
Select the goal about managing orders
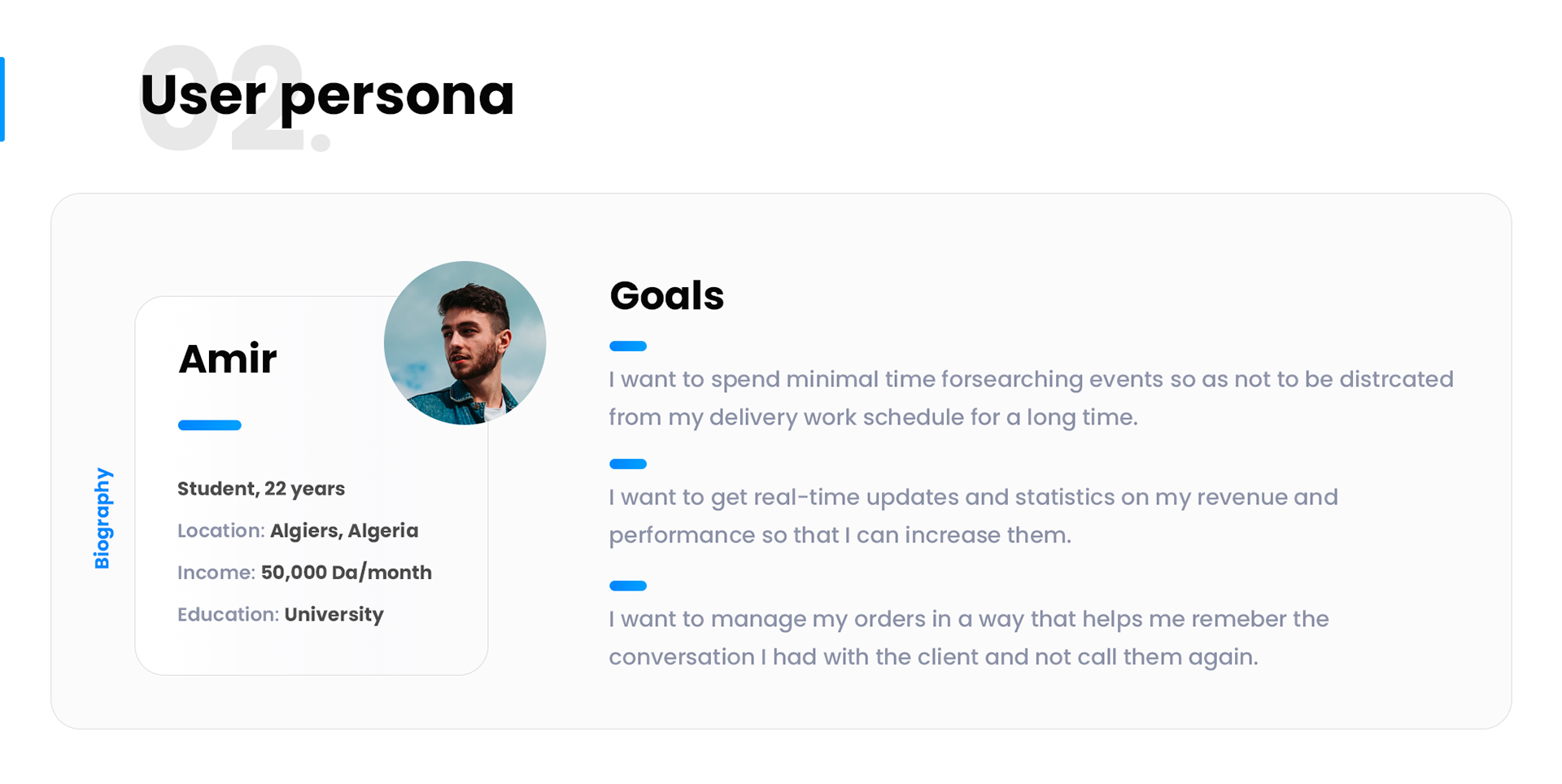pyautogui.click(x=968, y=638)
